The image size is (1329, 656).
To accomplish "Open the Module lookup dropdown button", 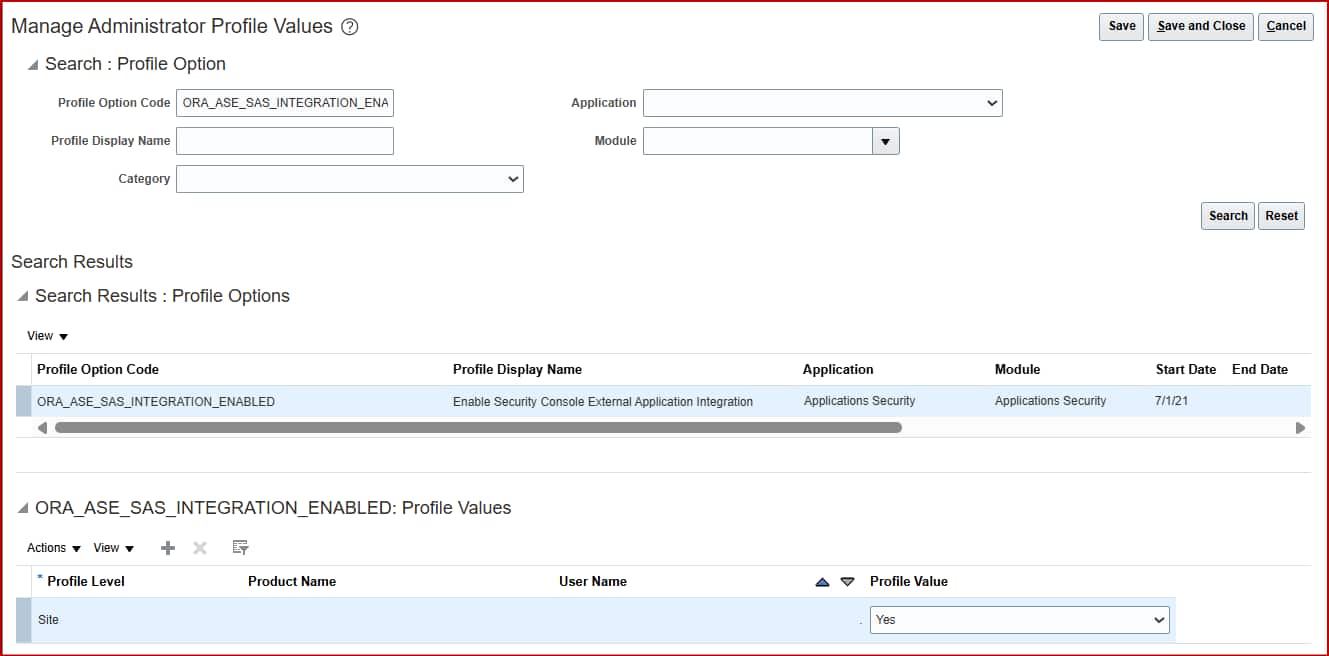I will tap(885, 141).
